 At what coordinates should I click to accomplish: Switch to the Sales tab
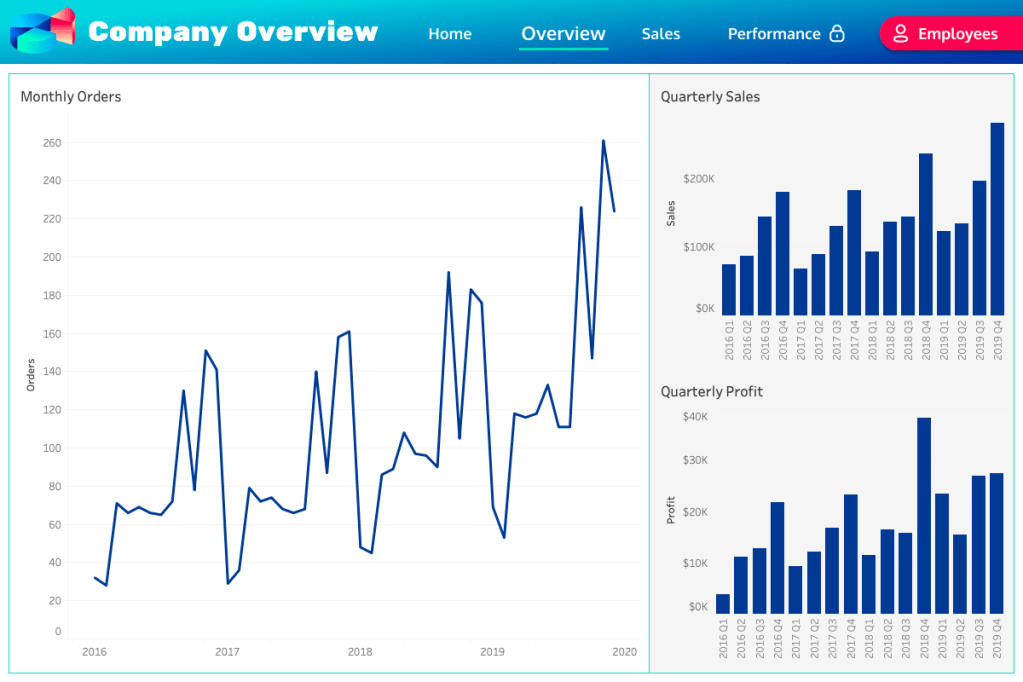pyautogui.click(x=660, y=34)
